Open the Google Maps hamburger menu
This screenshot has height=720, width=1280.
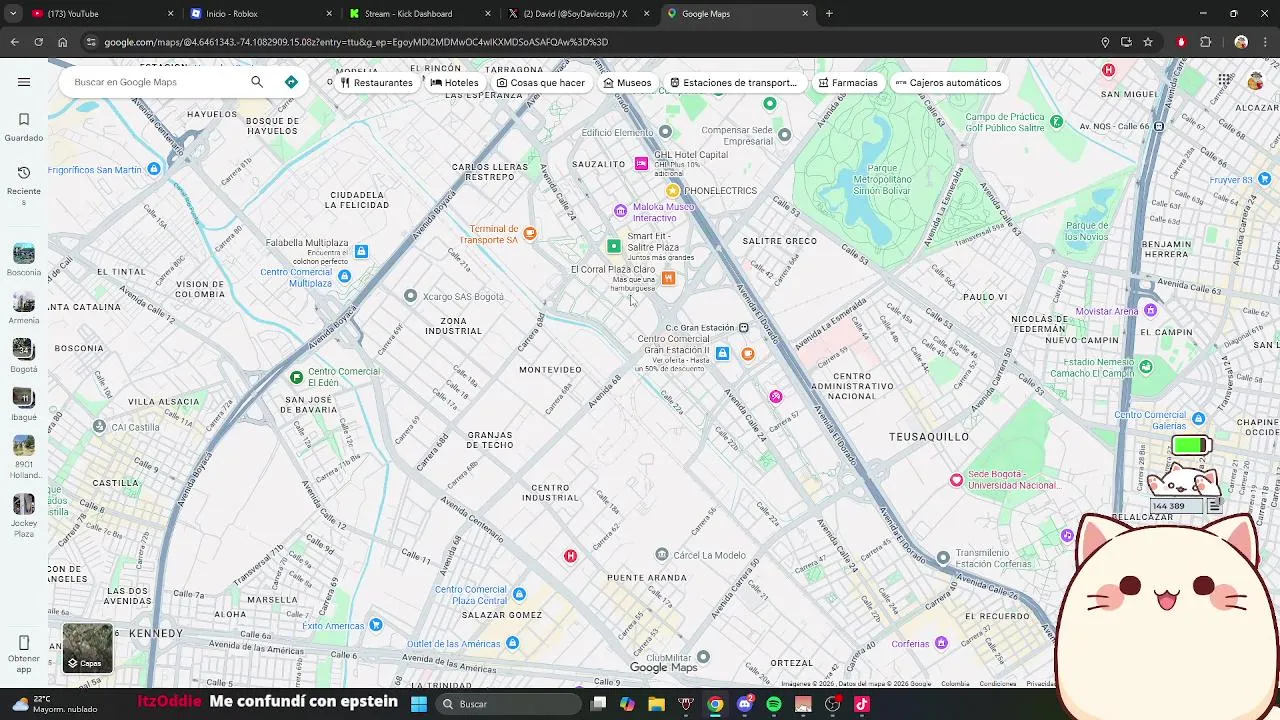click(24, 82)
